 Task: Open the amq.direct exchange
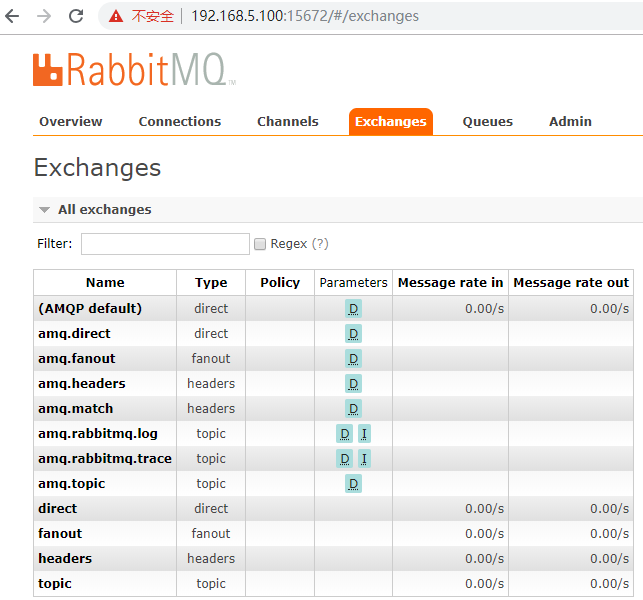pyautogui.click(x=74, y=333)
